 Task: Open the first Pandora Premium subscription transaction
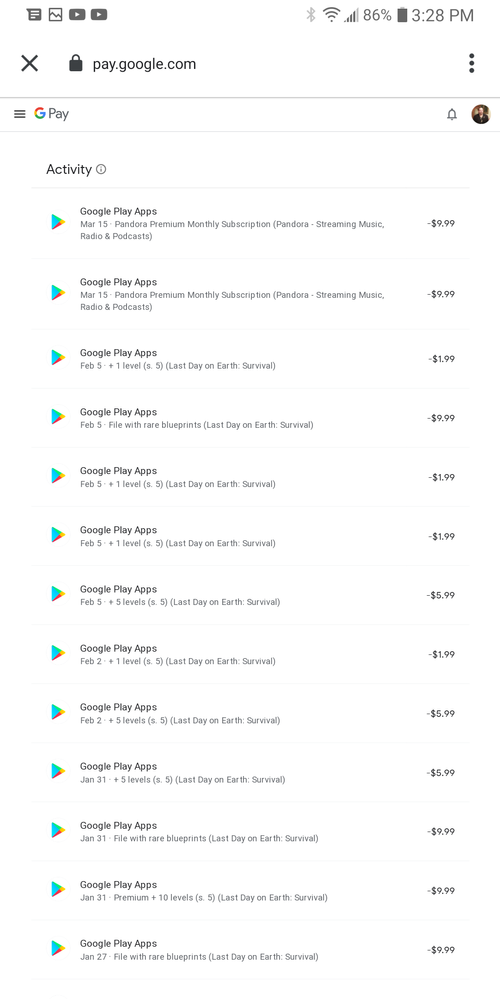[250, 223]
